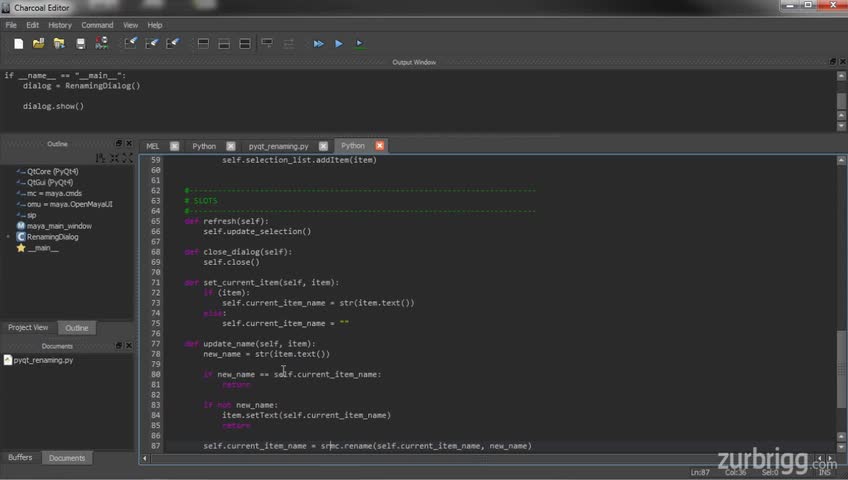Open pyqt_renaming.py in the Documents list
The image size is (848, 480).
point(42,360)
